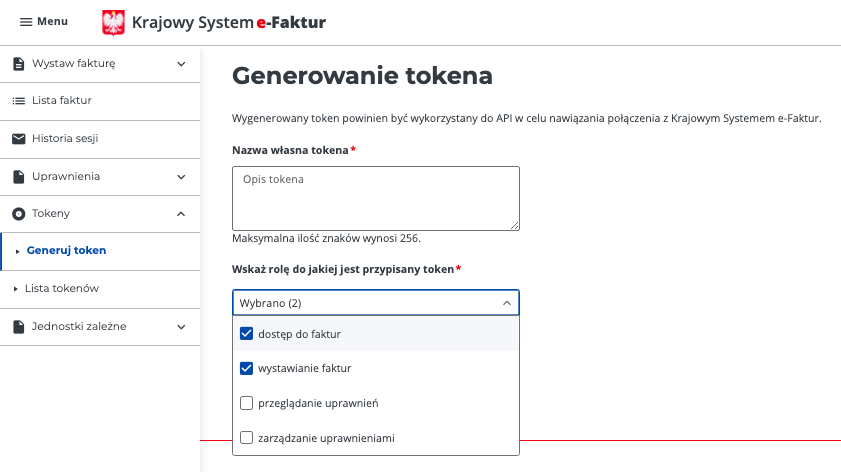Expand the Wystaw fakturę chevron
The image size is (841, 472).
pyautogui.click(x=181, y=64)
